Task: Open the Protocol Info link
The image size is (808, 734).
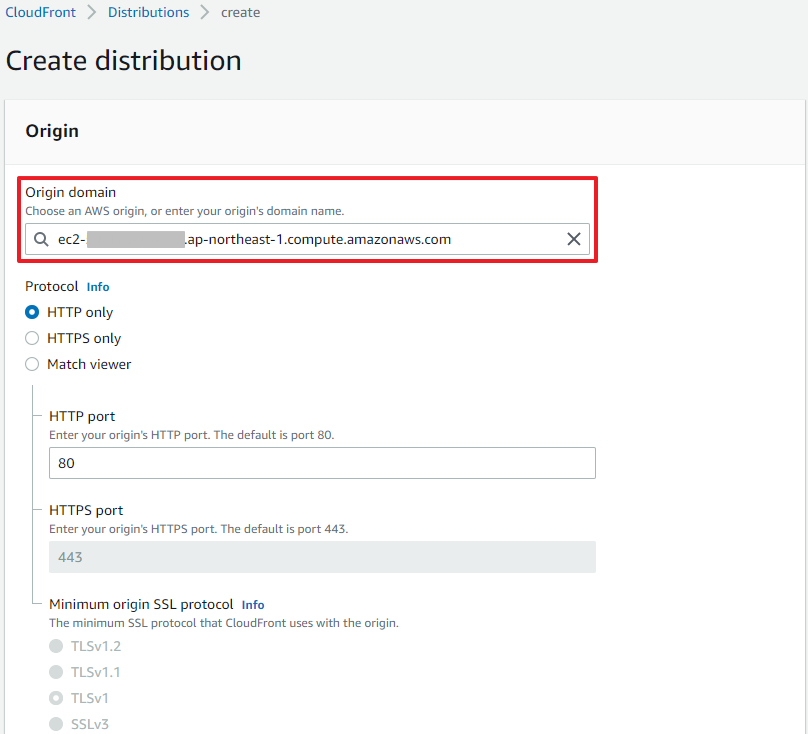Action: point(98,287)
